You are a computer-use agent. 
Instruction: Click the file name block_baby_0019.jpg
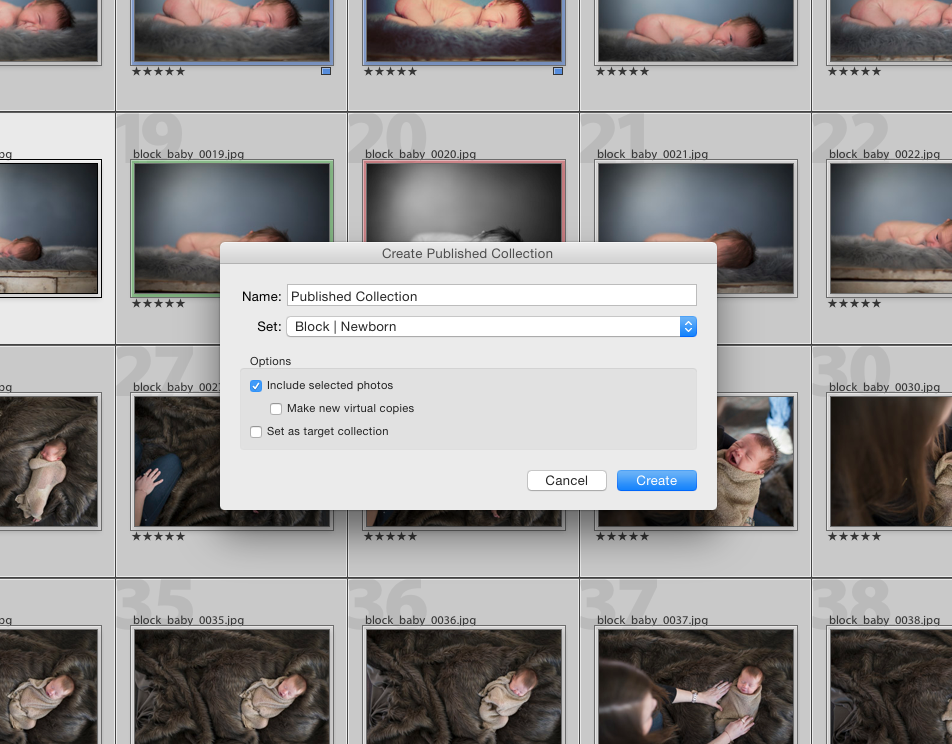(188, 154)
